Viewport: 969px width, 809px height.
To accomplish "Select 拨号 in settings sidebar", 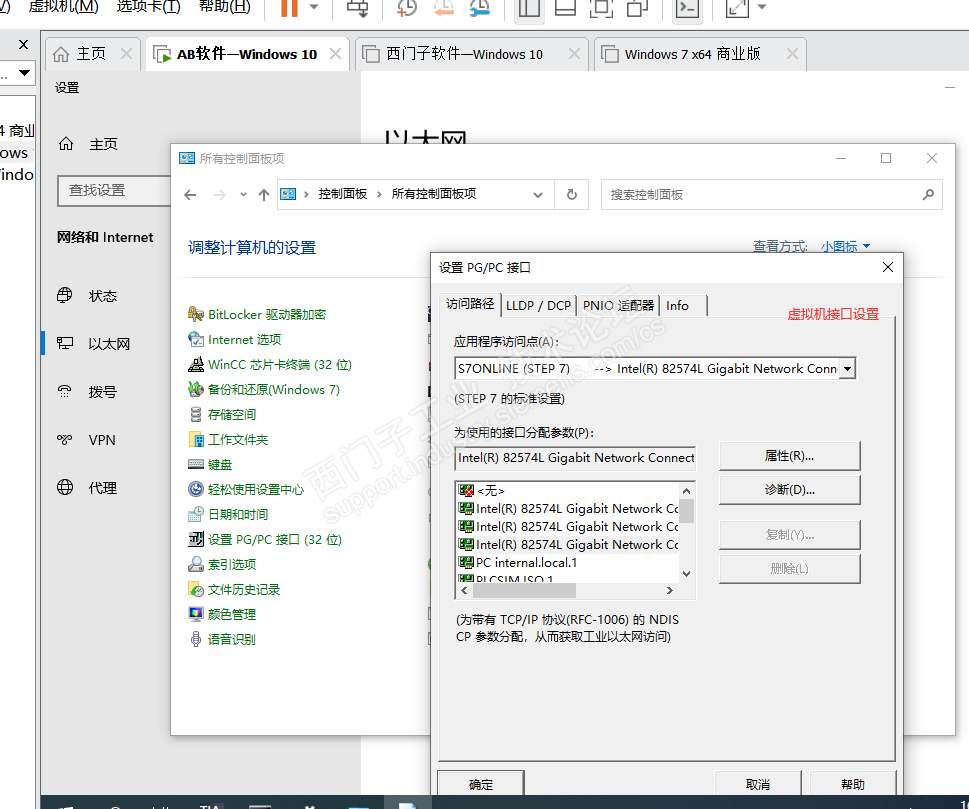I will (x=103, y=392).
